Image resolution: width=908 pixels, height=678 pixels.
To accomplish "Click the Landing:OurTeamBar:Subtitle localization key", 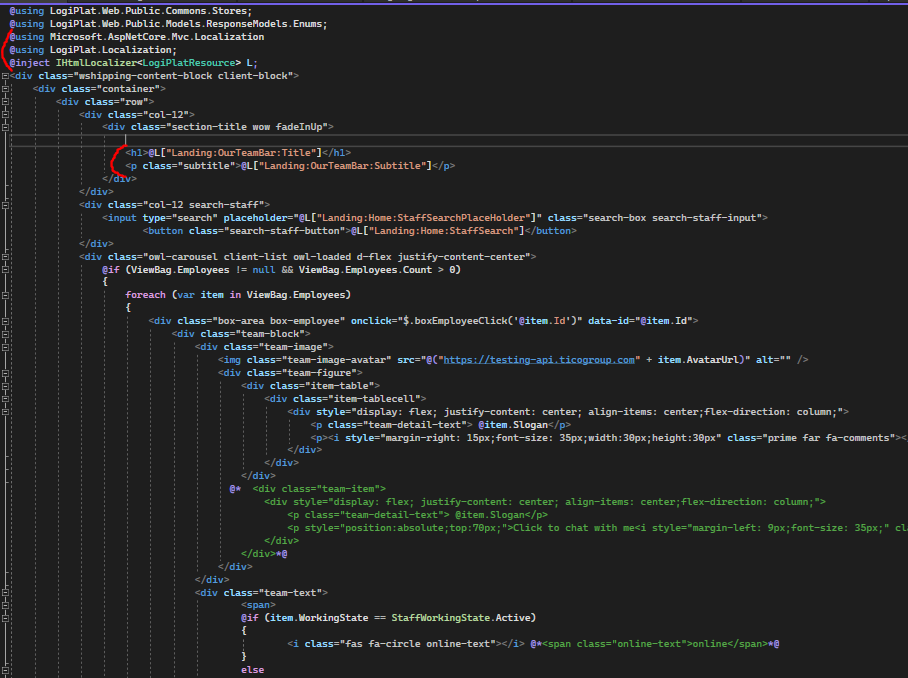I will pyautogui.click(x=347, y=166).
